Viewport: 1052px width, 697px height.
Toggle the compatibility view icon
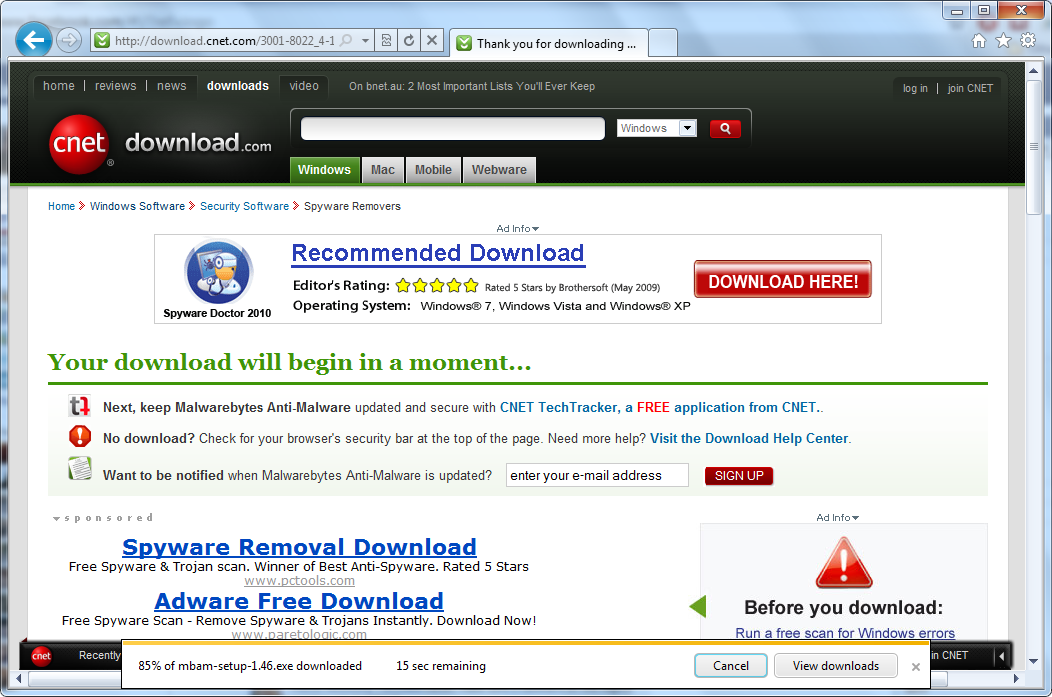(386, 40)
